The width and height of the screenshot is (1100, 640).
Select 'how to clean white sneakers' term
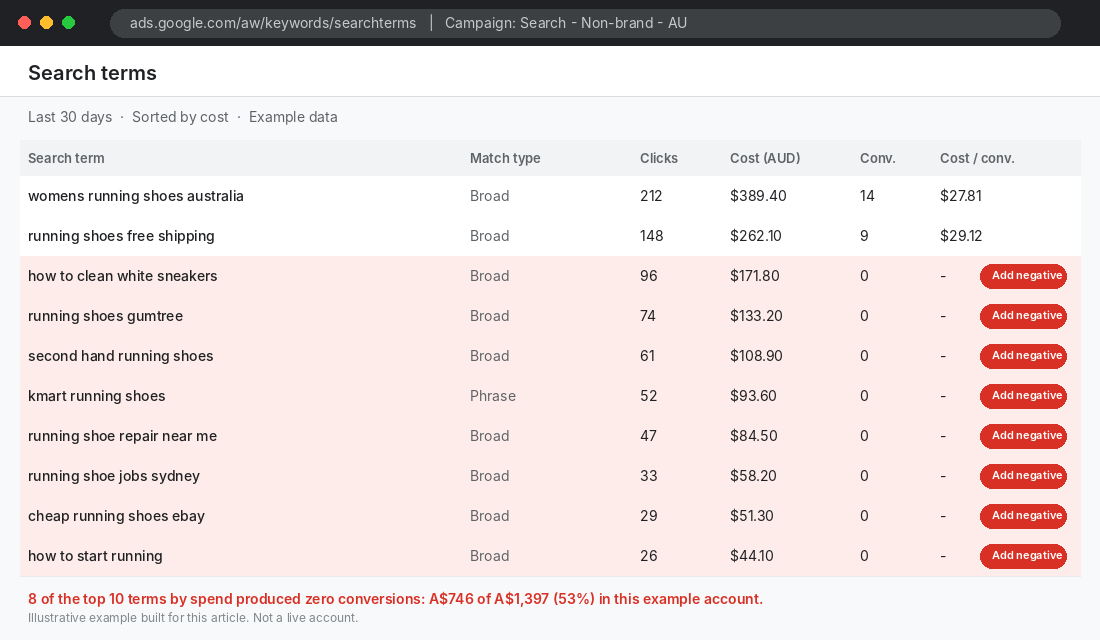click(x=123, y=276)
